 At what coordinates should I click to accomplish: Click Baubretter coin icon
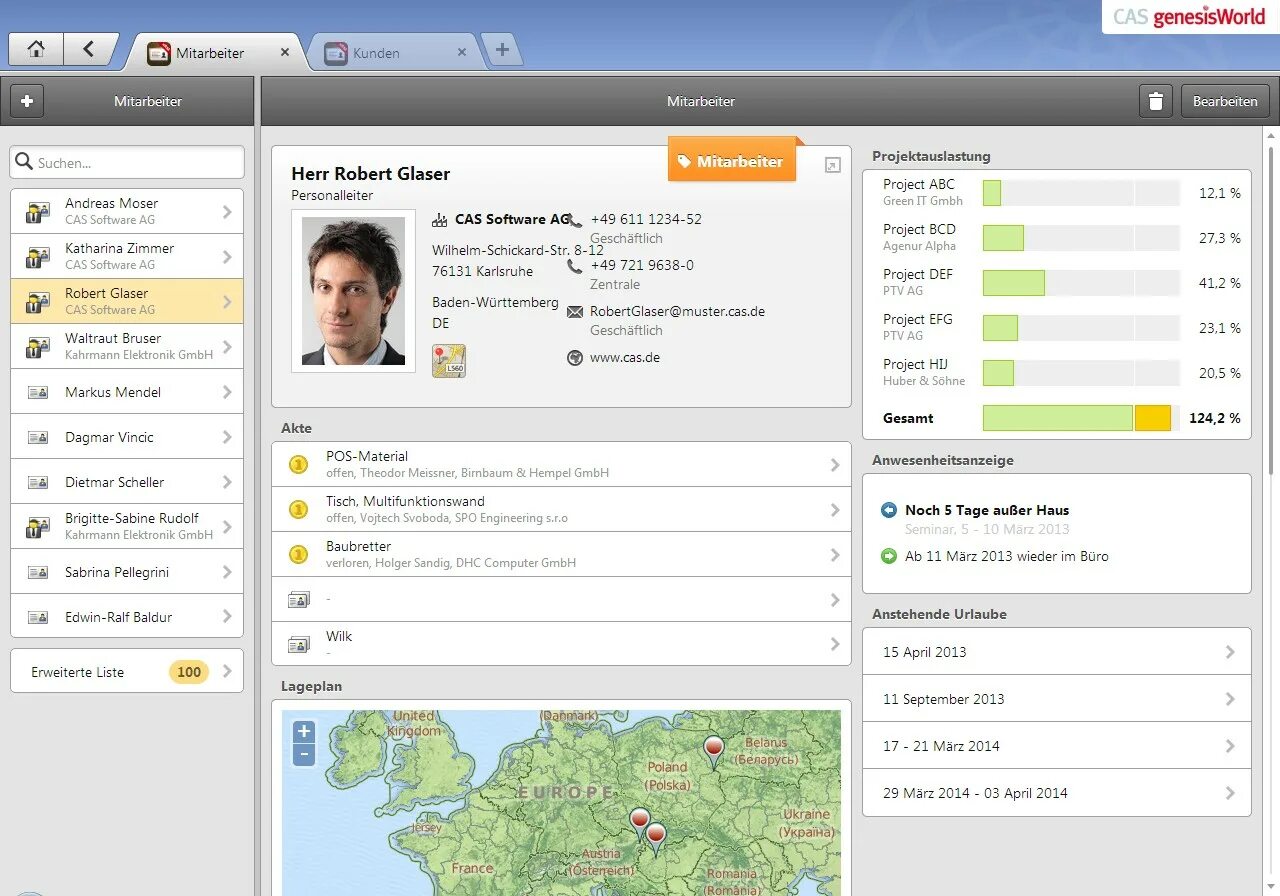click(298, 554)
